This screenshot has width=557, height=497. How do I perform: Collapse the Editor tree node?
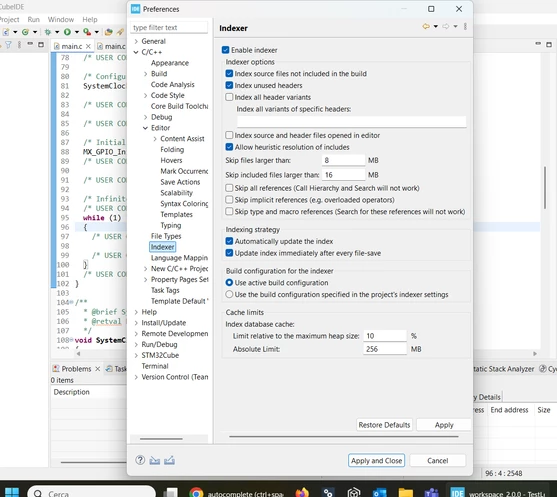pos(145,128)
